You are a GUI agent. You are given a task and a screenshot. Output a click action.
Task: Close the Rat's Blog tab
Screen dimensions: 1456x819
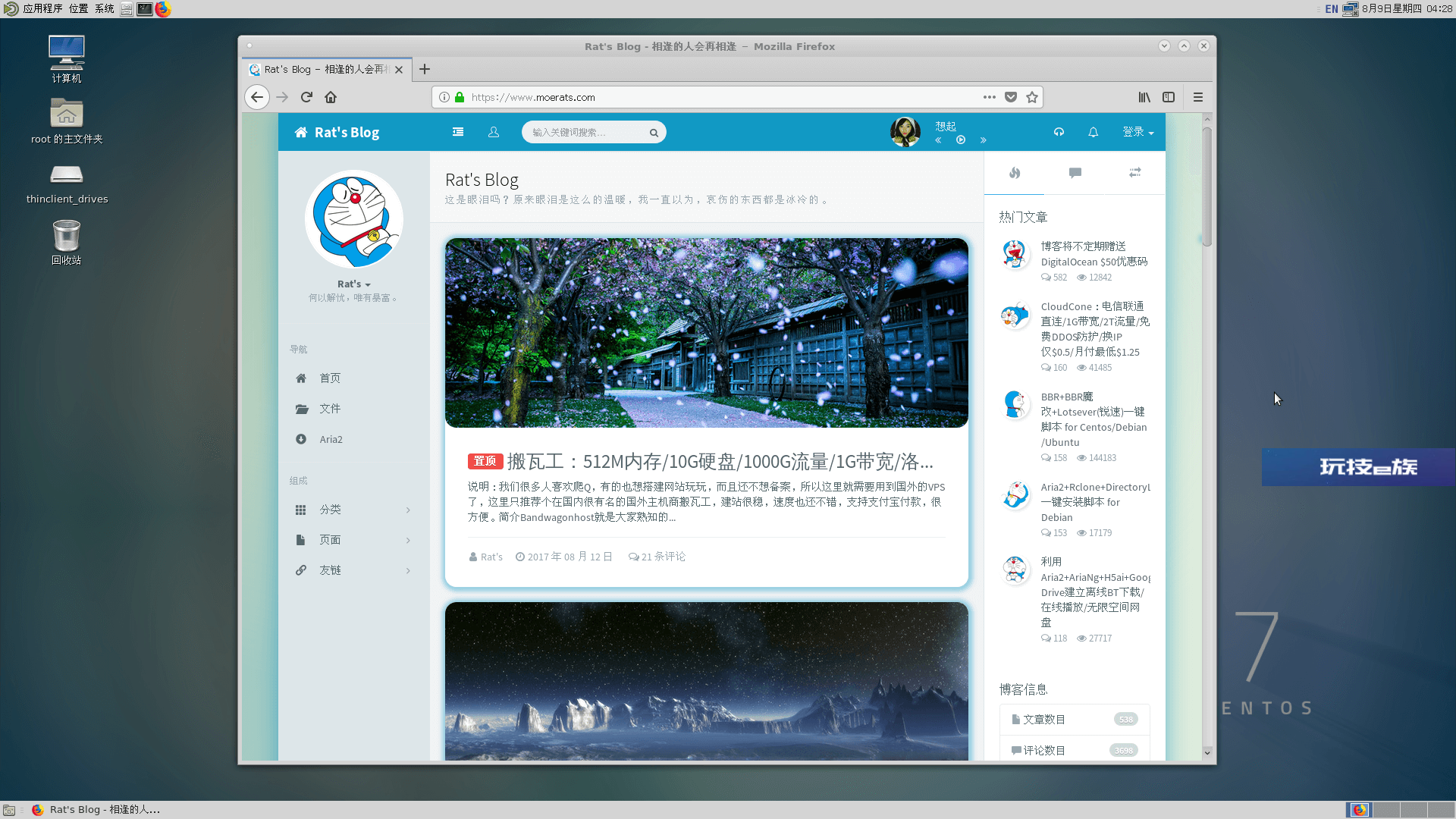(399, 70)
